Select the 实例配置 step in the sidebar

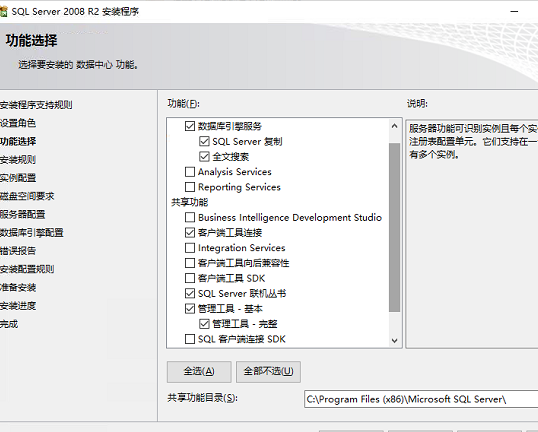(x=18, y=178)
